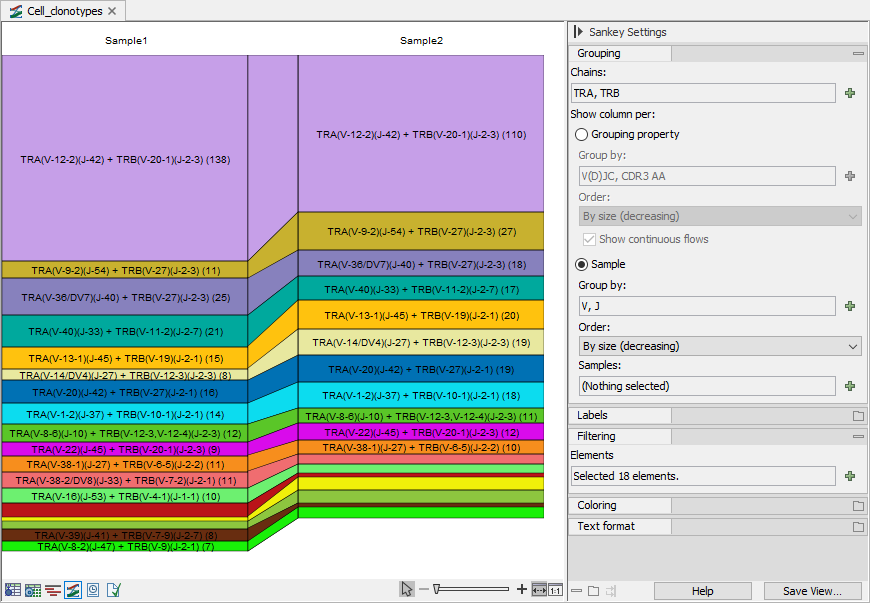870x603 pixels.
Task: Reset zoom with the 1:1 icon
Action: click(555, 590)
